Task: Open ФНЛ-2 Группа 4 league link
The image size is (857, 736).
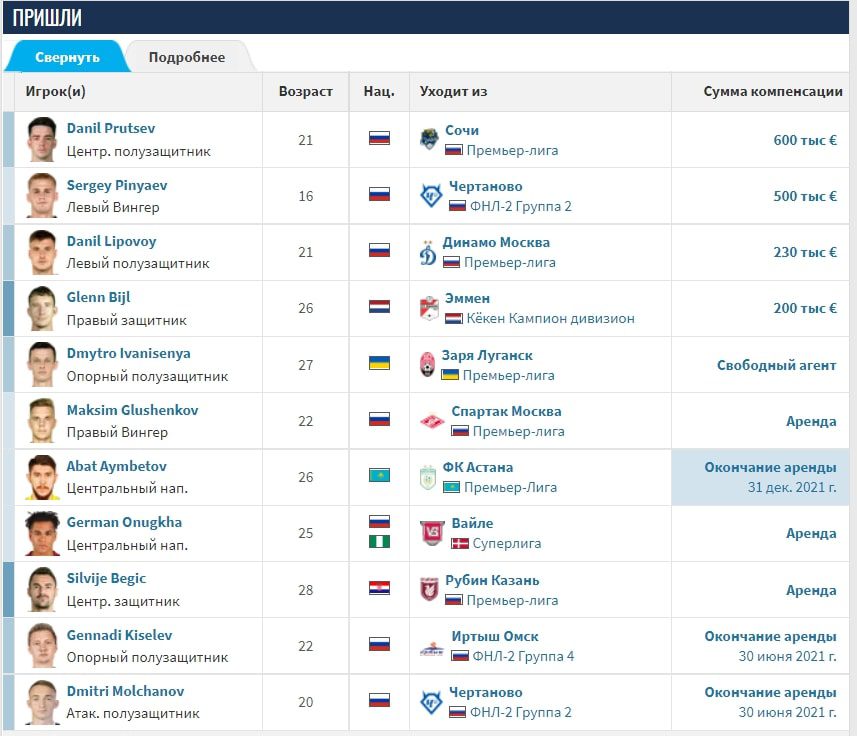Action: (x=523, y=656)
